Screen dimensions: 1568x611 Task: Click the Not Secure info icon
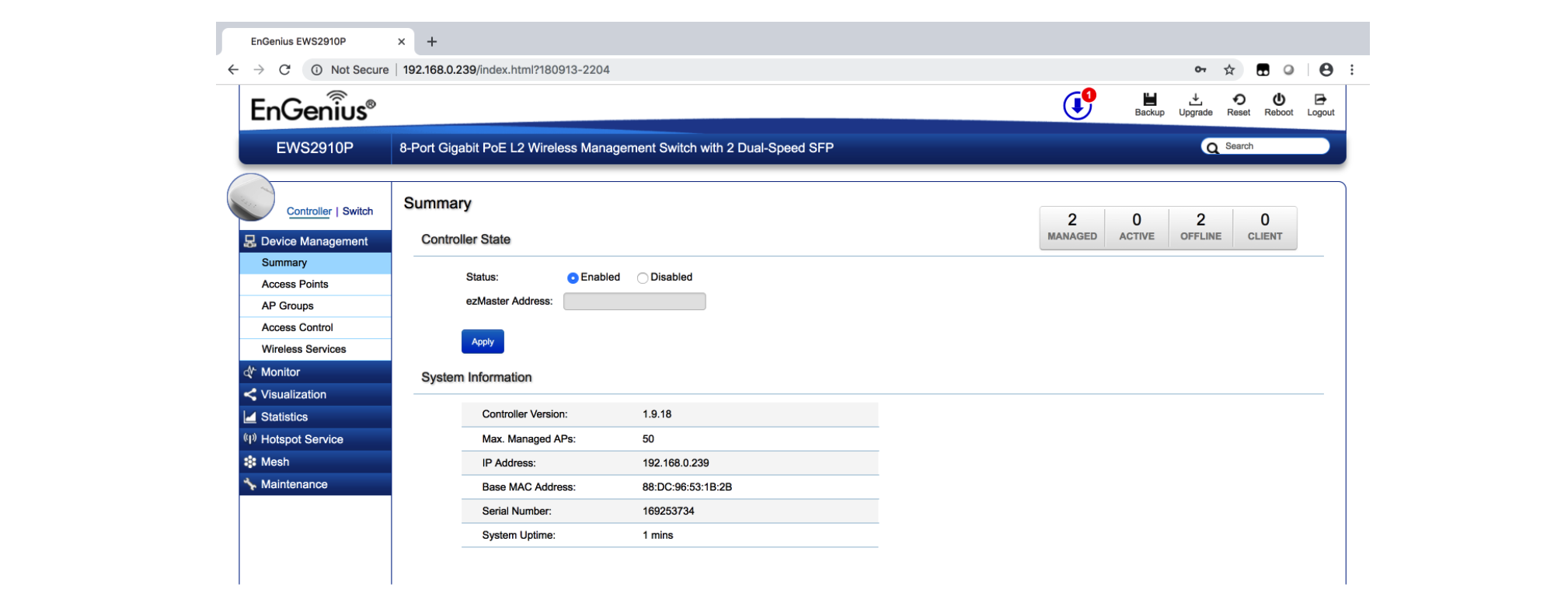(317, 70)
